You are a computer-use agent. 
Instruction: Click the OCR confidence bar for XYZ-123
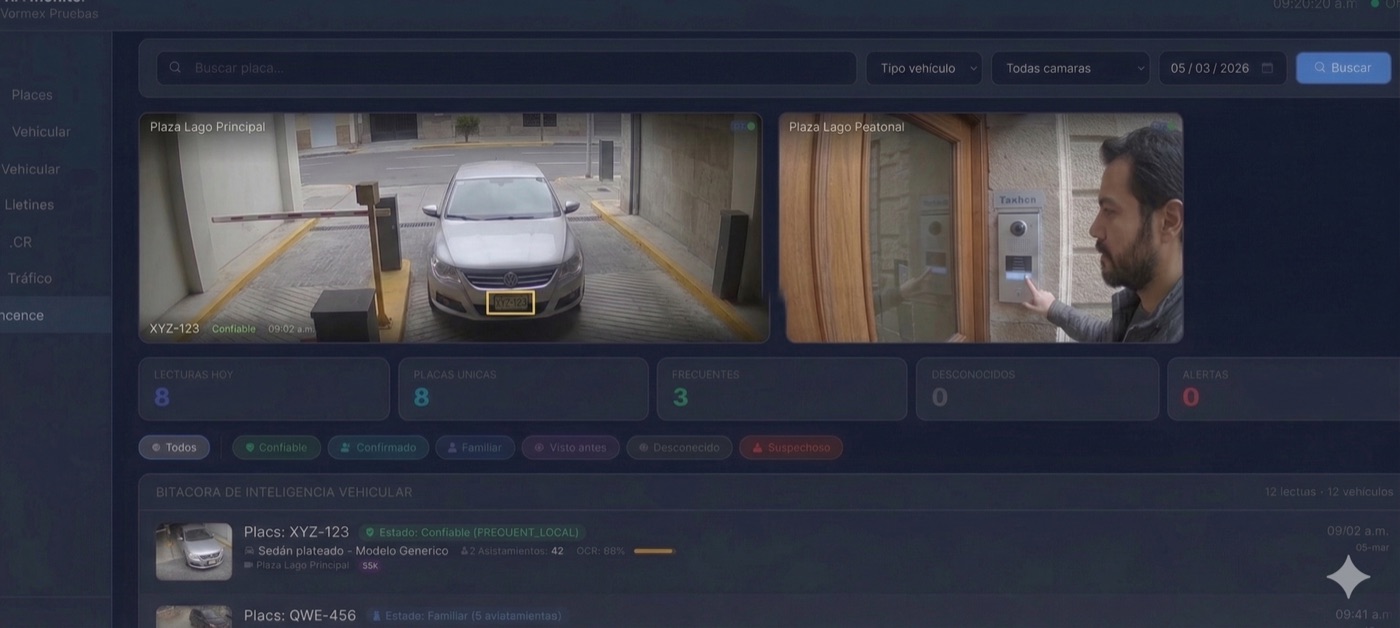(652, 550)
